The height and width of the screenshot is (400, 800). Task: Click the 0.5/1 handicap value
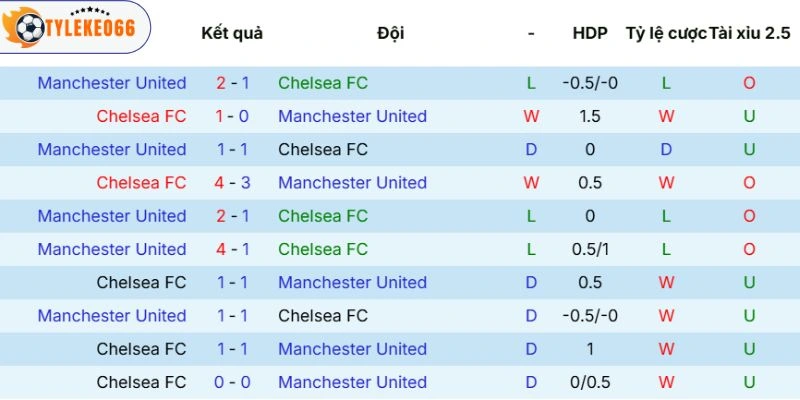[590, 249]
